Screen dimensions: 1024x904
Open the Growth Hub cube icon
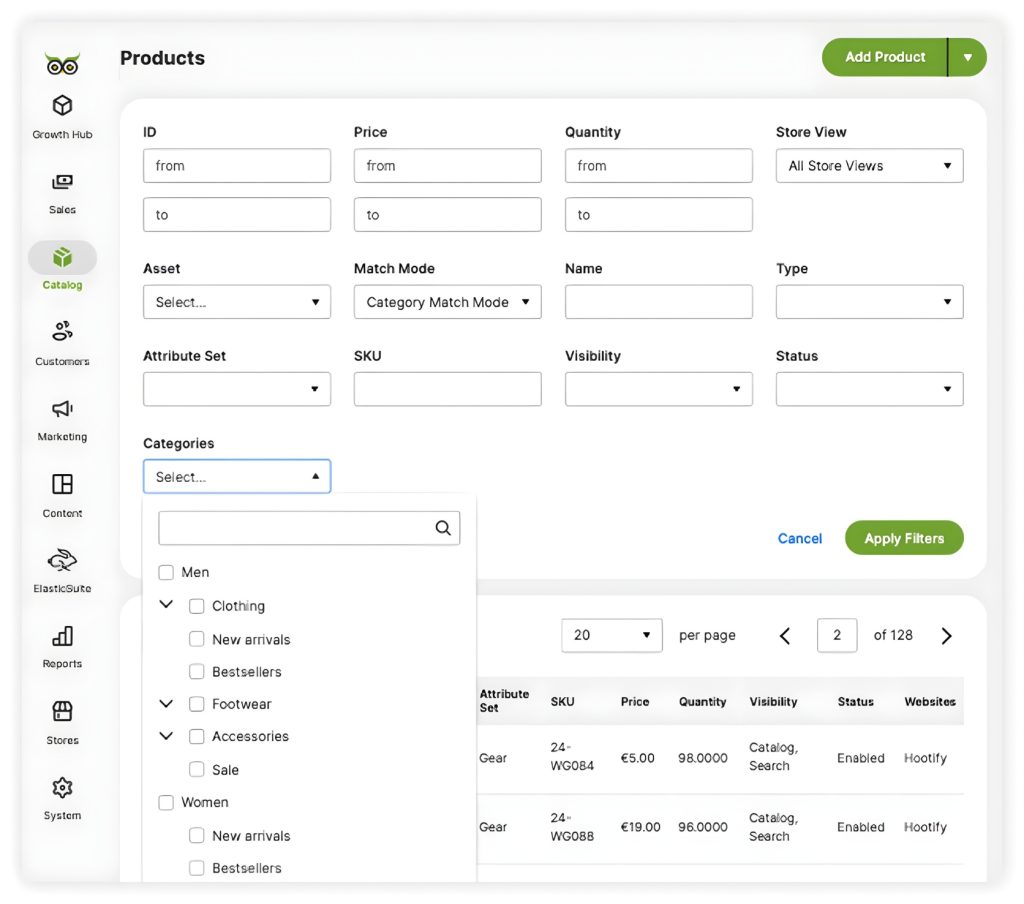[62, 106]
